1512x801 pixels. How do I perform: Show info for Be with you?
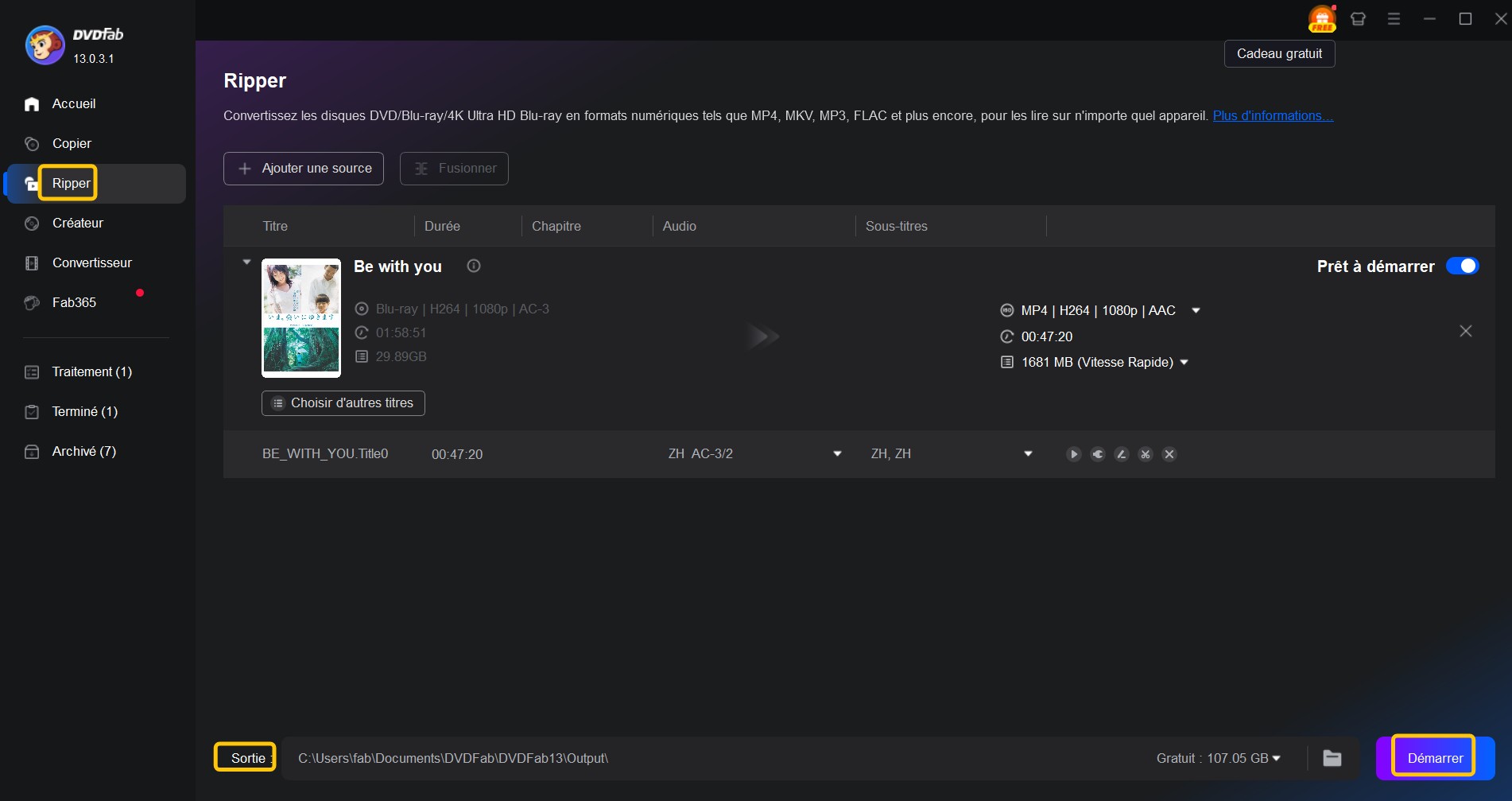coord(474,266)
